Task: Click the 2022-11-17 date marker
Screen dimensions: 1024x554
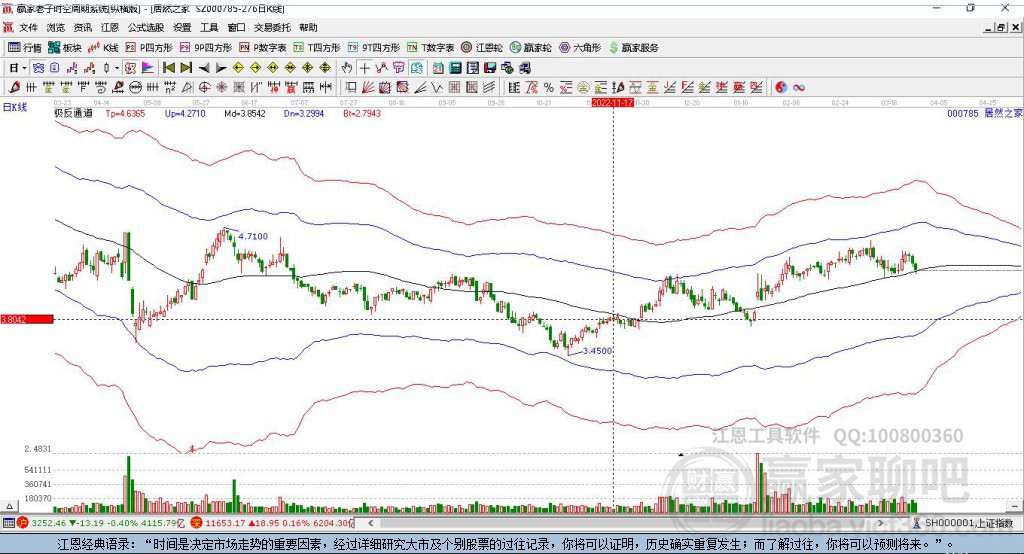Action: click(x=613, y=103)
